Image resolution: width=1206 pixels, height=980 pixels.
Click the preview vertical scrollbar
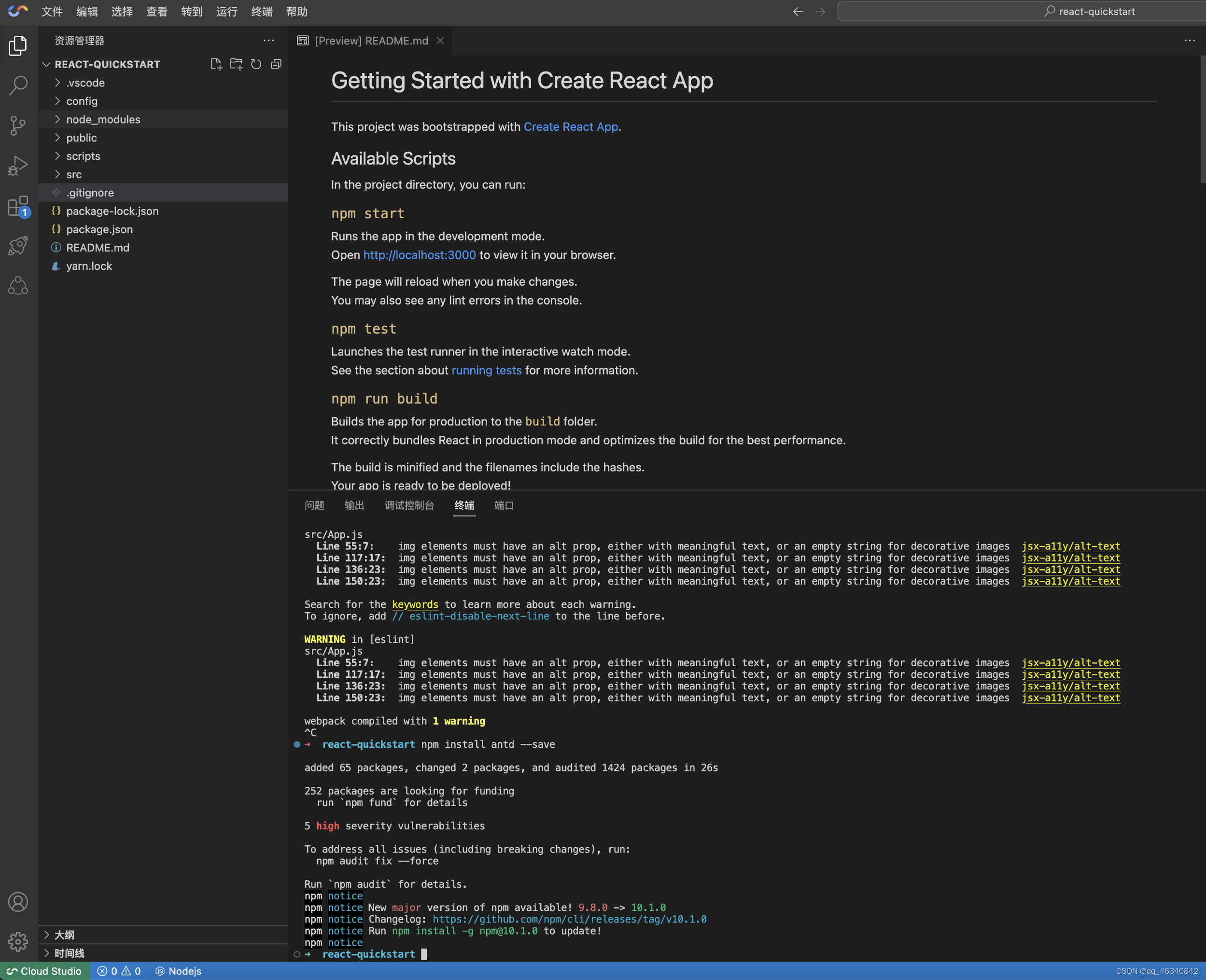tap(1203, 120)
